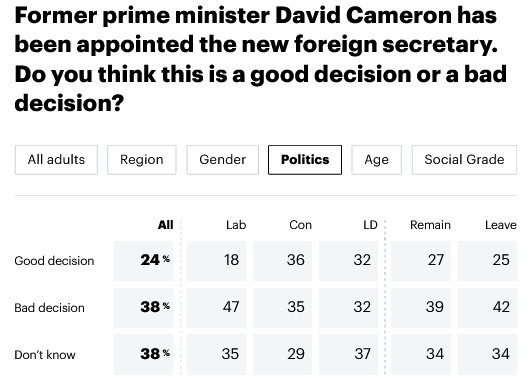Switch to the Age tab
This screenshot has height=376, width=530.
(377, 160)
